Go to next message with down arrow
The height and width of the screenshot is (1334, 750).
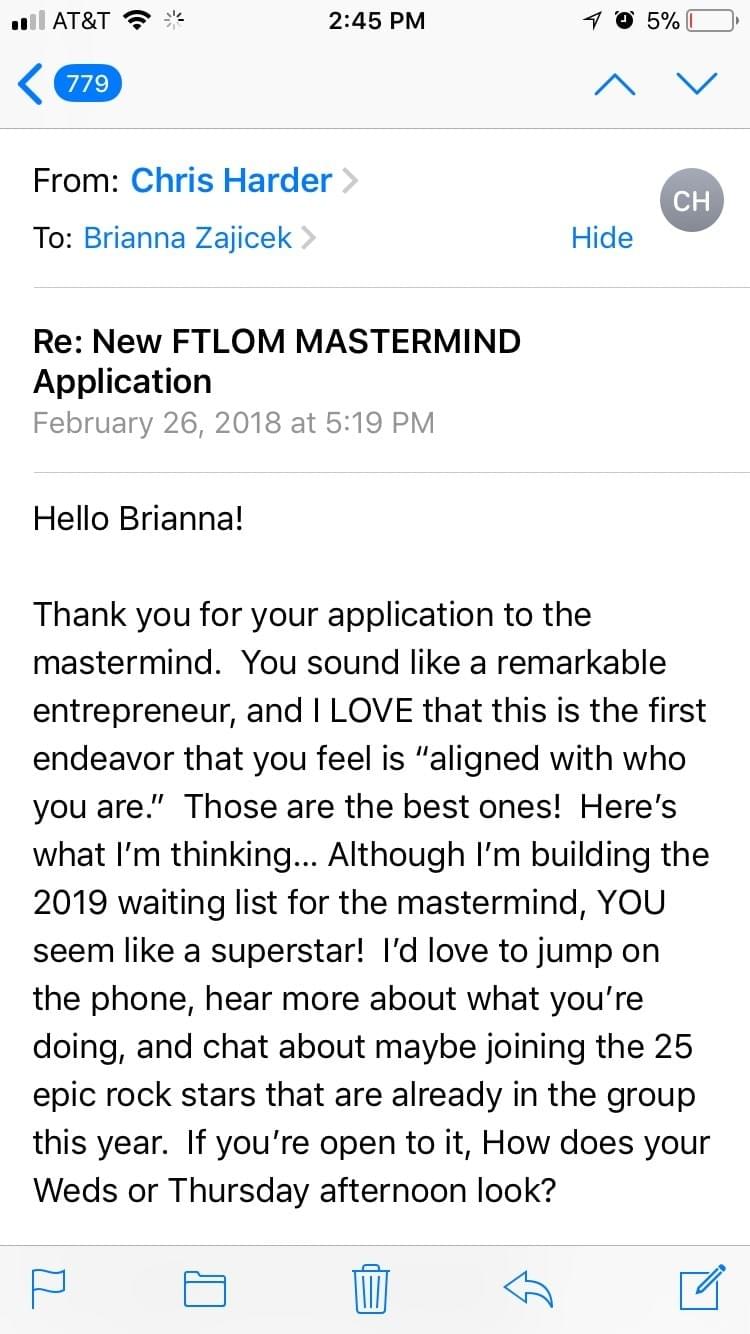click(x=697, y=84)
